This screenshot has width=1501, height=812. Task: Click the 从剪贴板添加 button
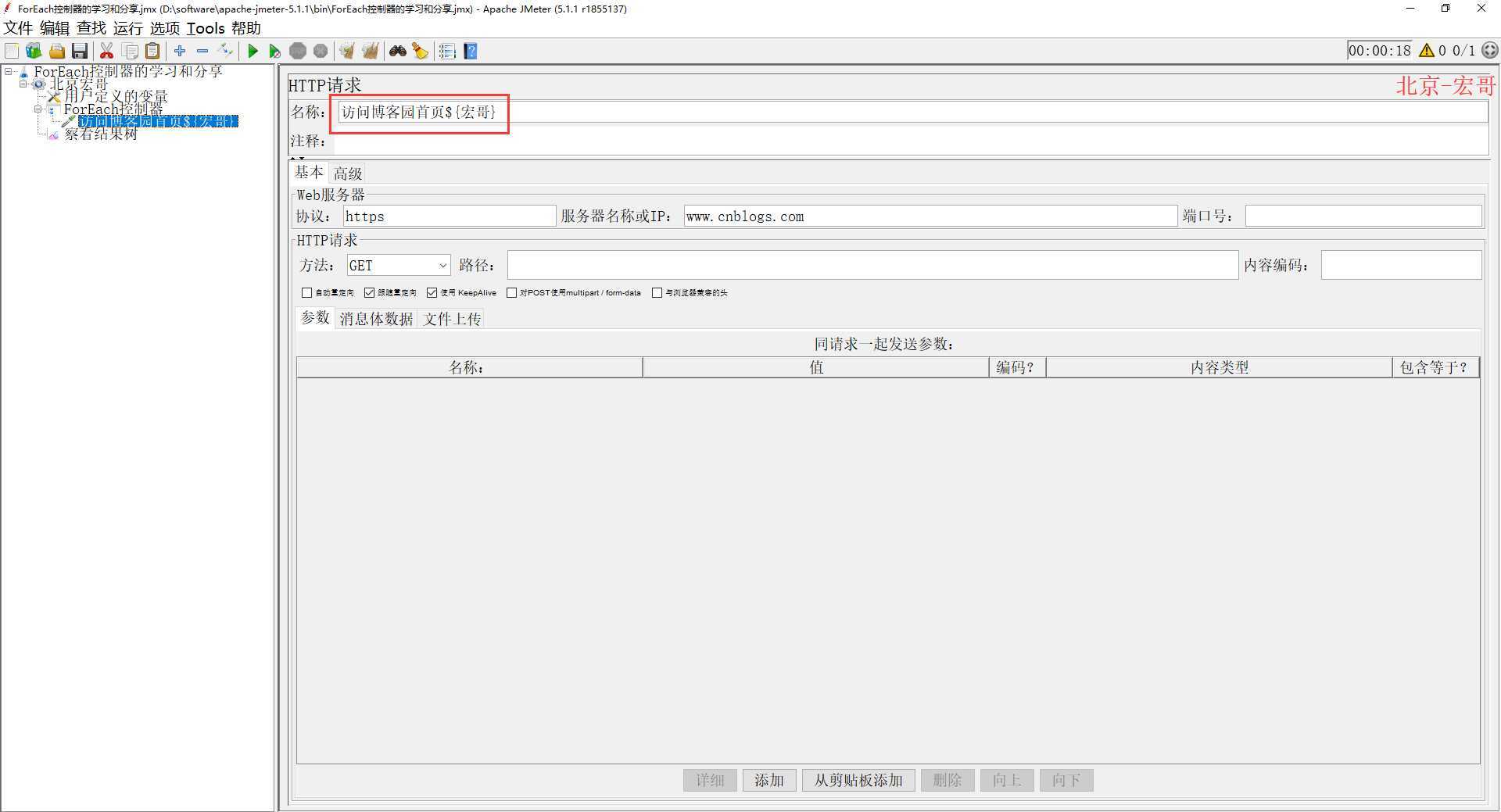pos(858,780)
